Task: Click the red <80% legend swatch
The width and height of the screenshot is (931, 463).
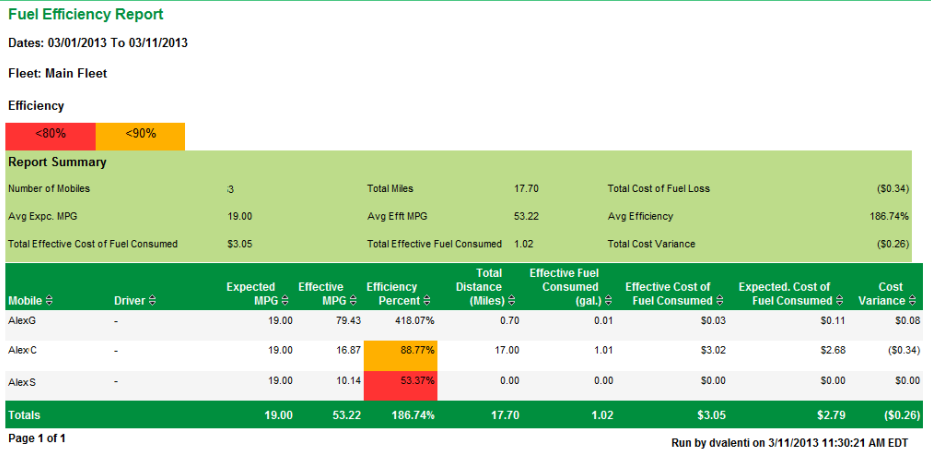Action: tap(50, 136)
